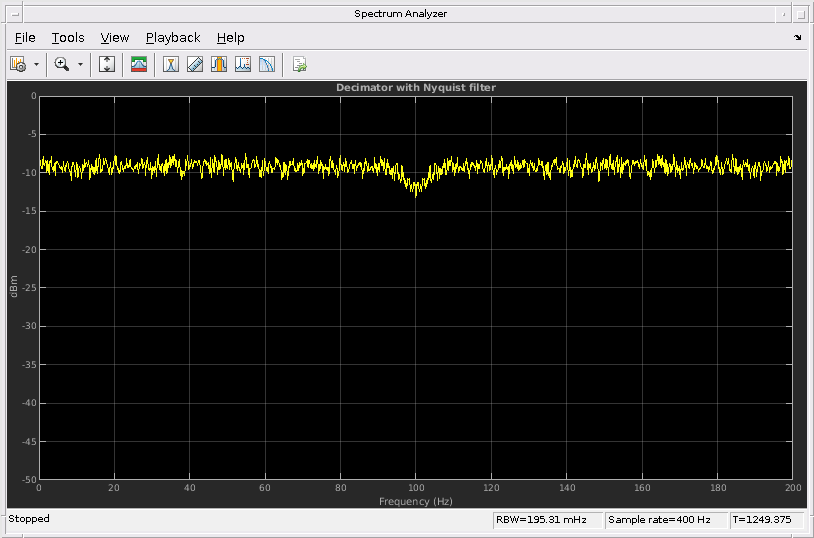Image resolution: width=814 pixels, height=538 pixels.
Task: Select the Zoom In tool
Action: [x=62, y=64]
